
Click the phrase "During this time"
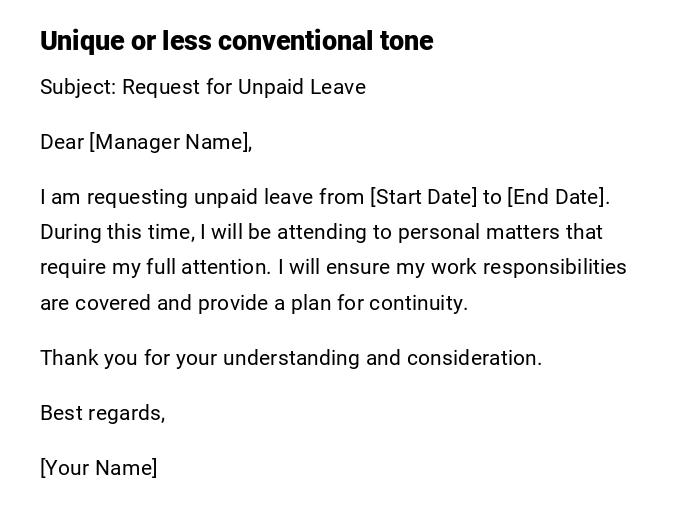(x=115, y=232)
